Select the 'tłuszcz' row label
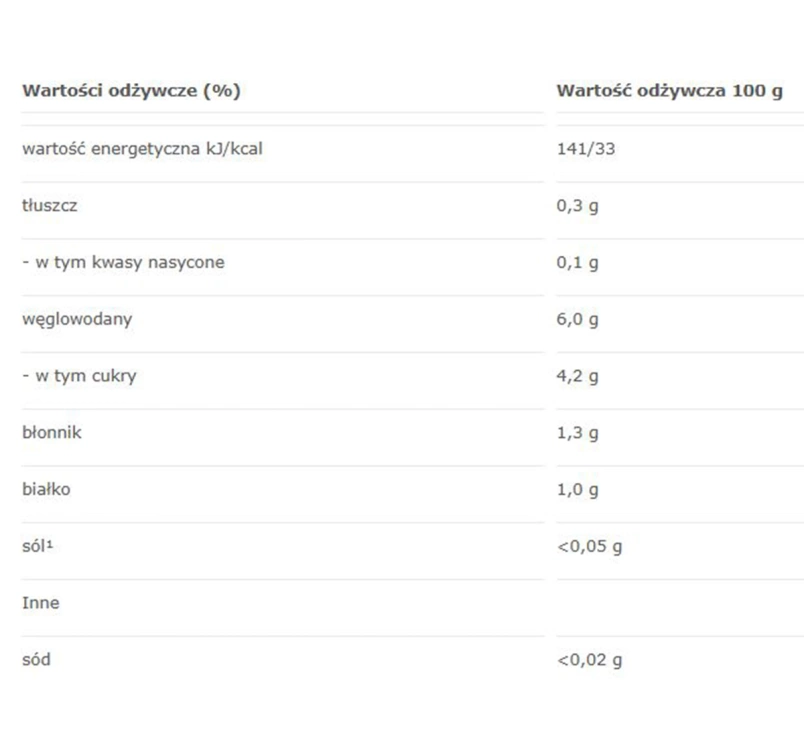The height and width of the screenshot is (750, 804). click(x=49, y=206)
